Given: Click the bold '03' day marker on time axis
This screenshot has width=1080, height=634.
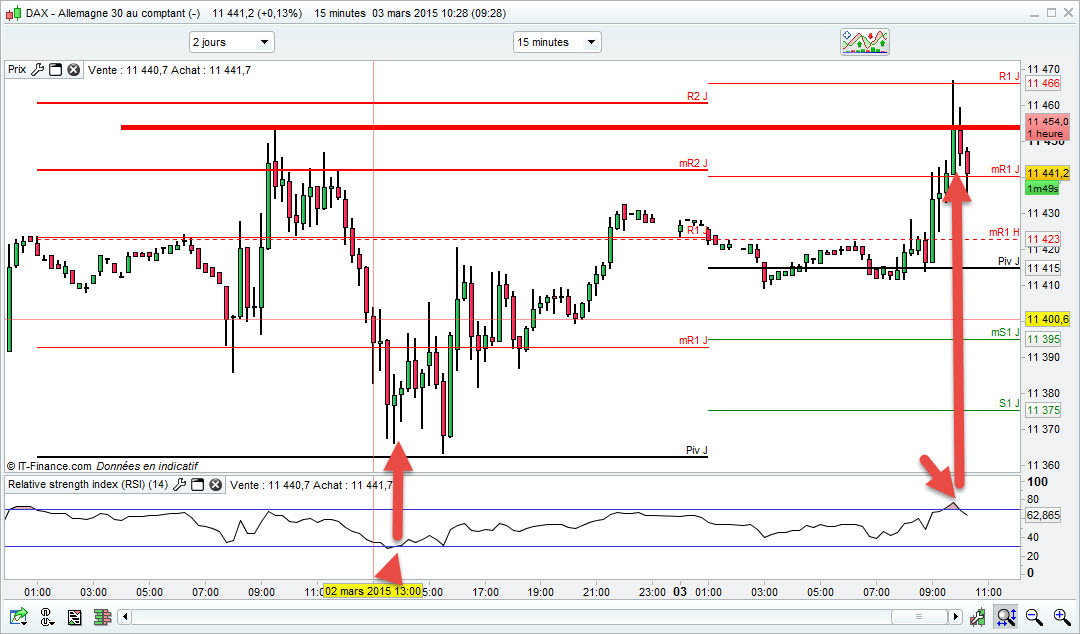Looking at the screenshot, I should tap(680, 591).
